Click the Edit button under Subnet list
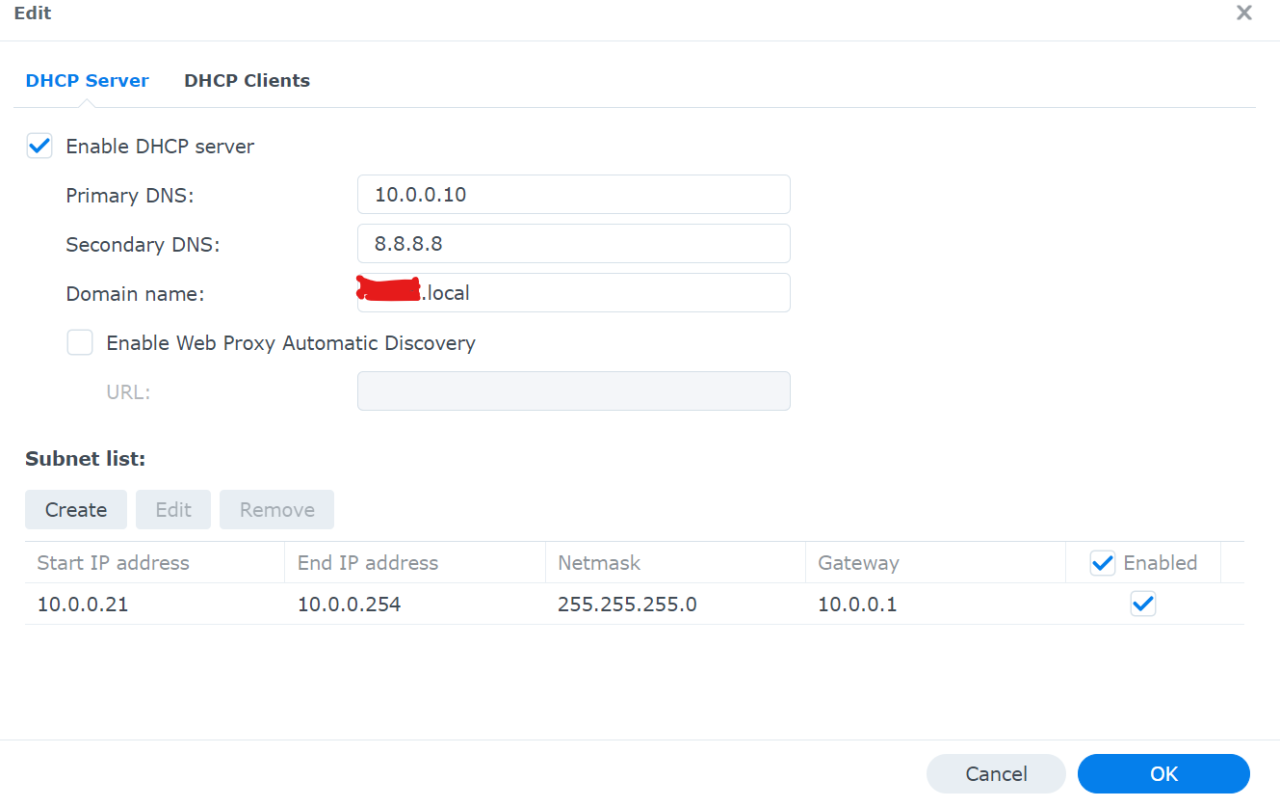The width and height of the screenshot is (1280, 807). pyautogui.click(x=173, y=509)
